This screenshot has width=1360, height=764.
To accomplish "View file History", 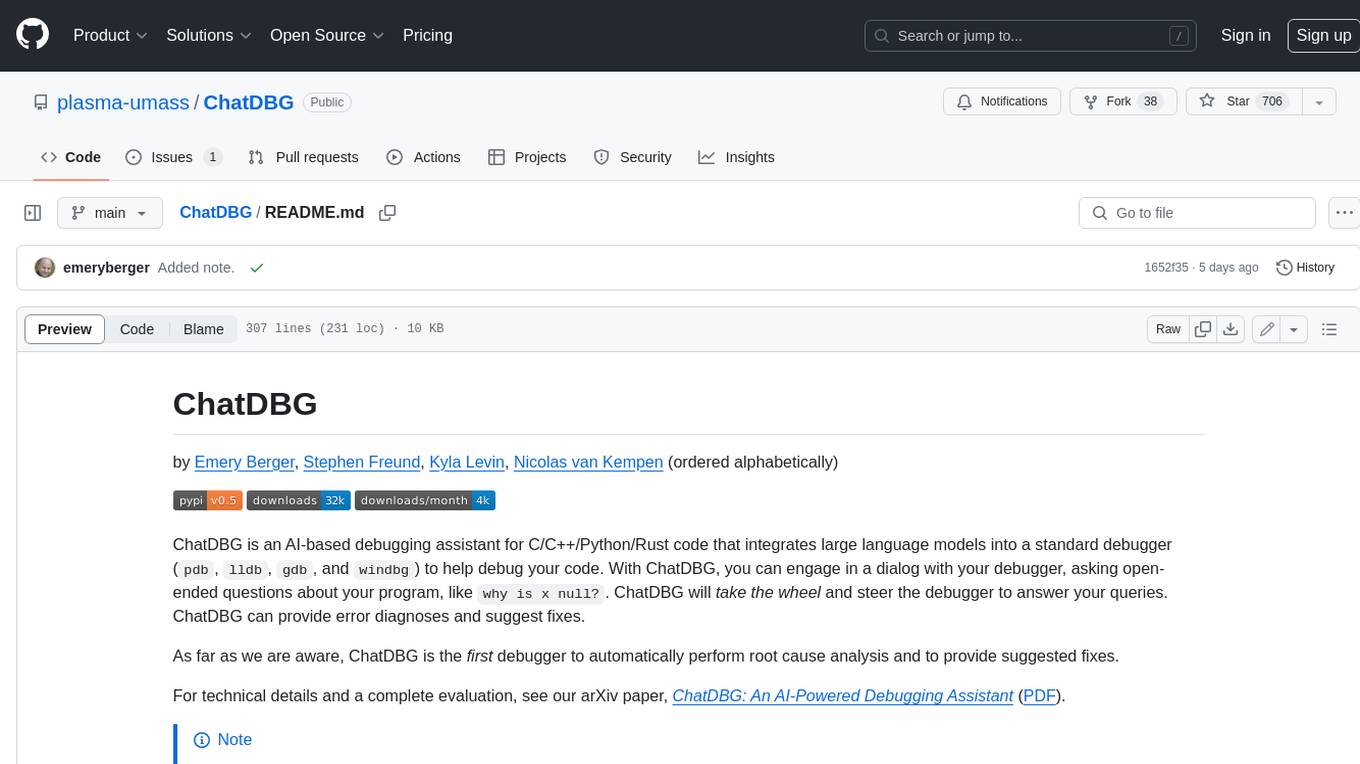I will click(x=1305, y=268).
